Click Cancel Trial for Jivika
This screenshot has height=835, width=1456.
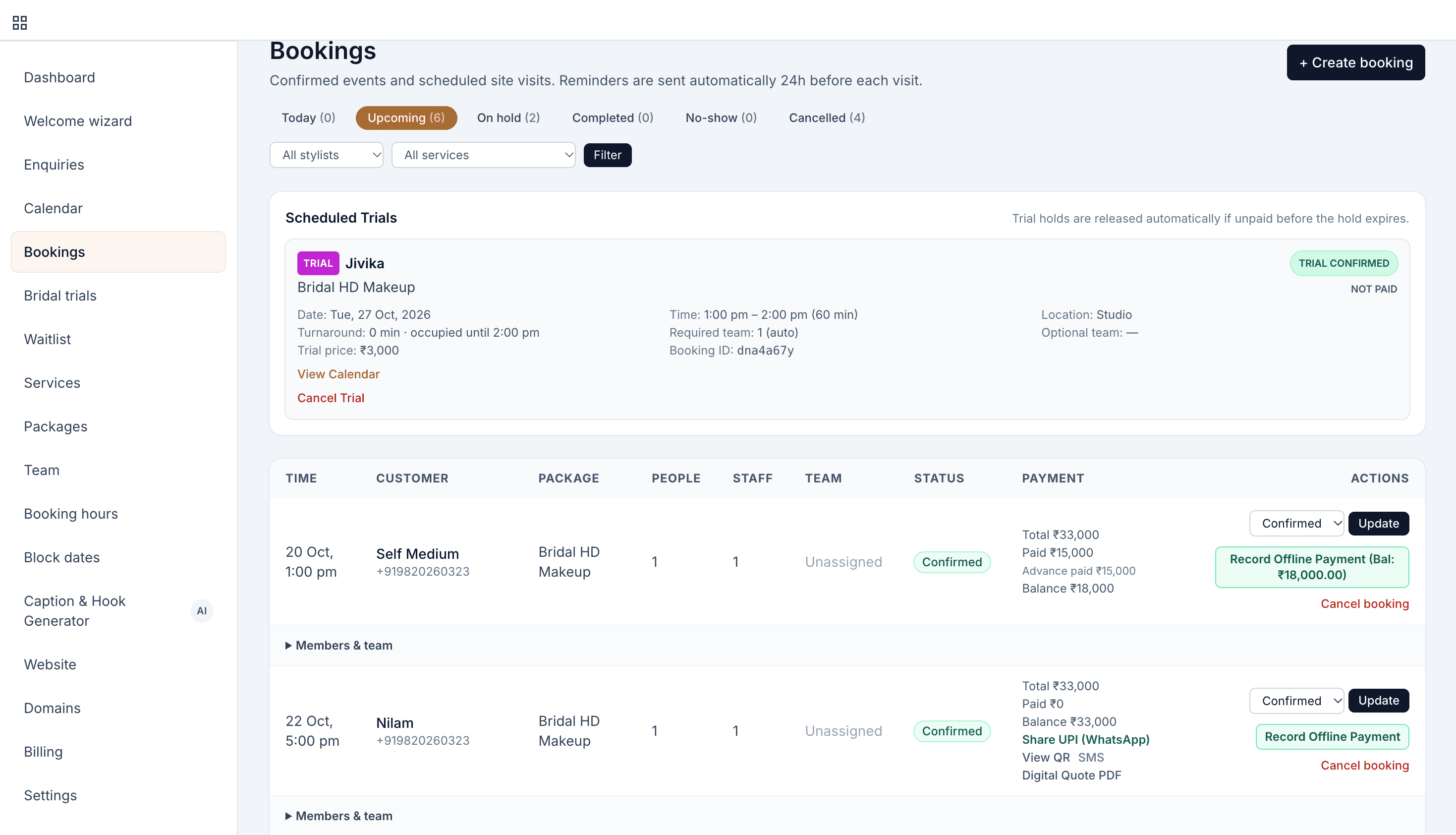(x=331, y=398)
